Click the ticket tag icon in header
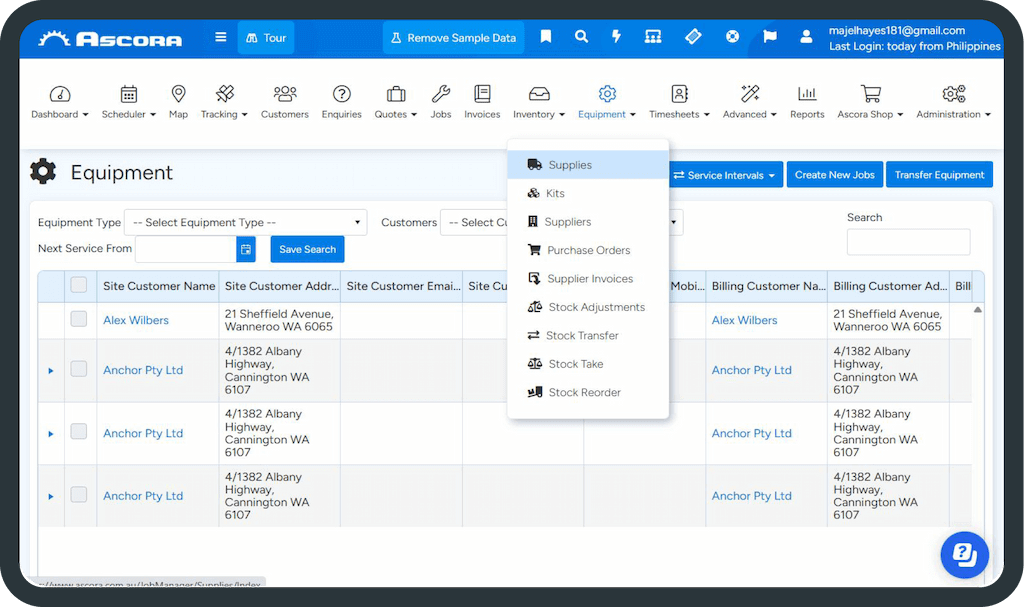1024x607 pixels. 693,37
